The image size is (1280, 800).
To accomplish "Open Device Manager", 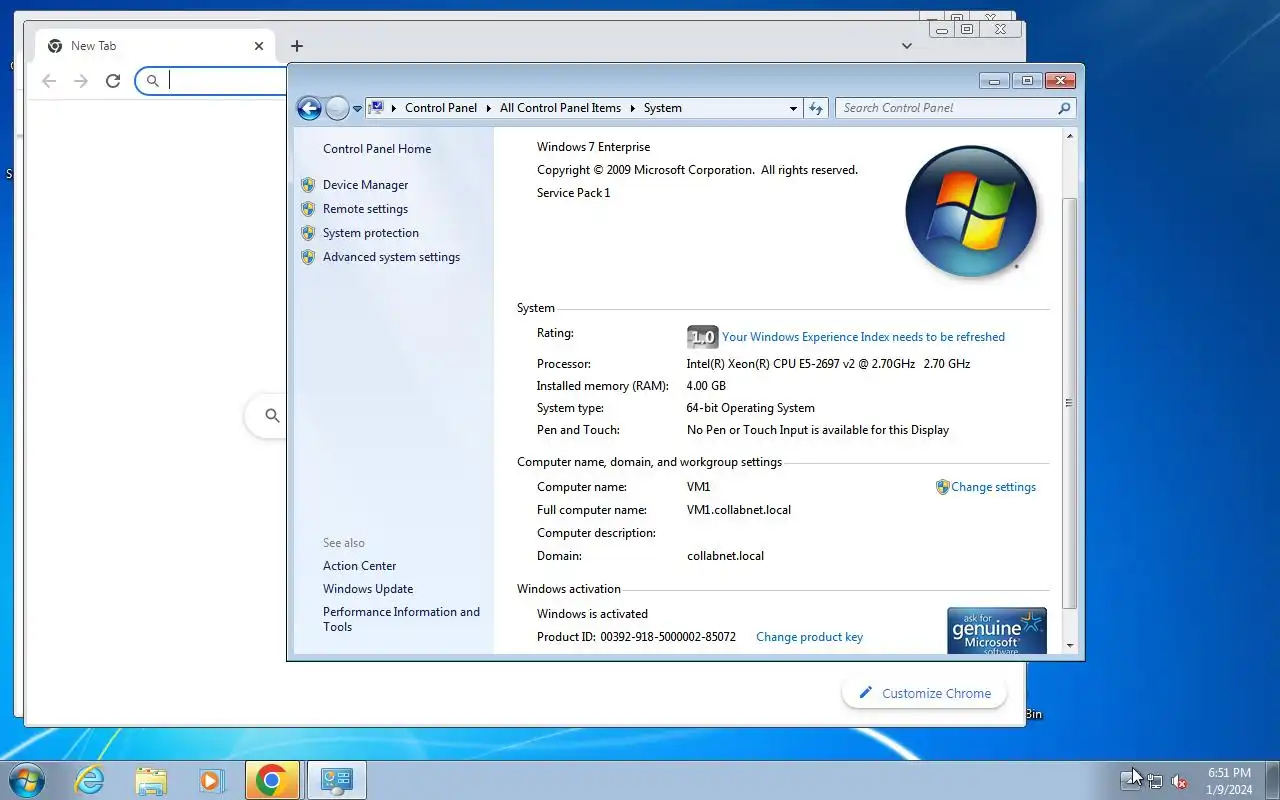I will (365, 185).
